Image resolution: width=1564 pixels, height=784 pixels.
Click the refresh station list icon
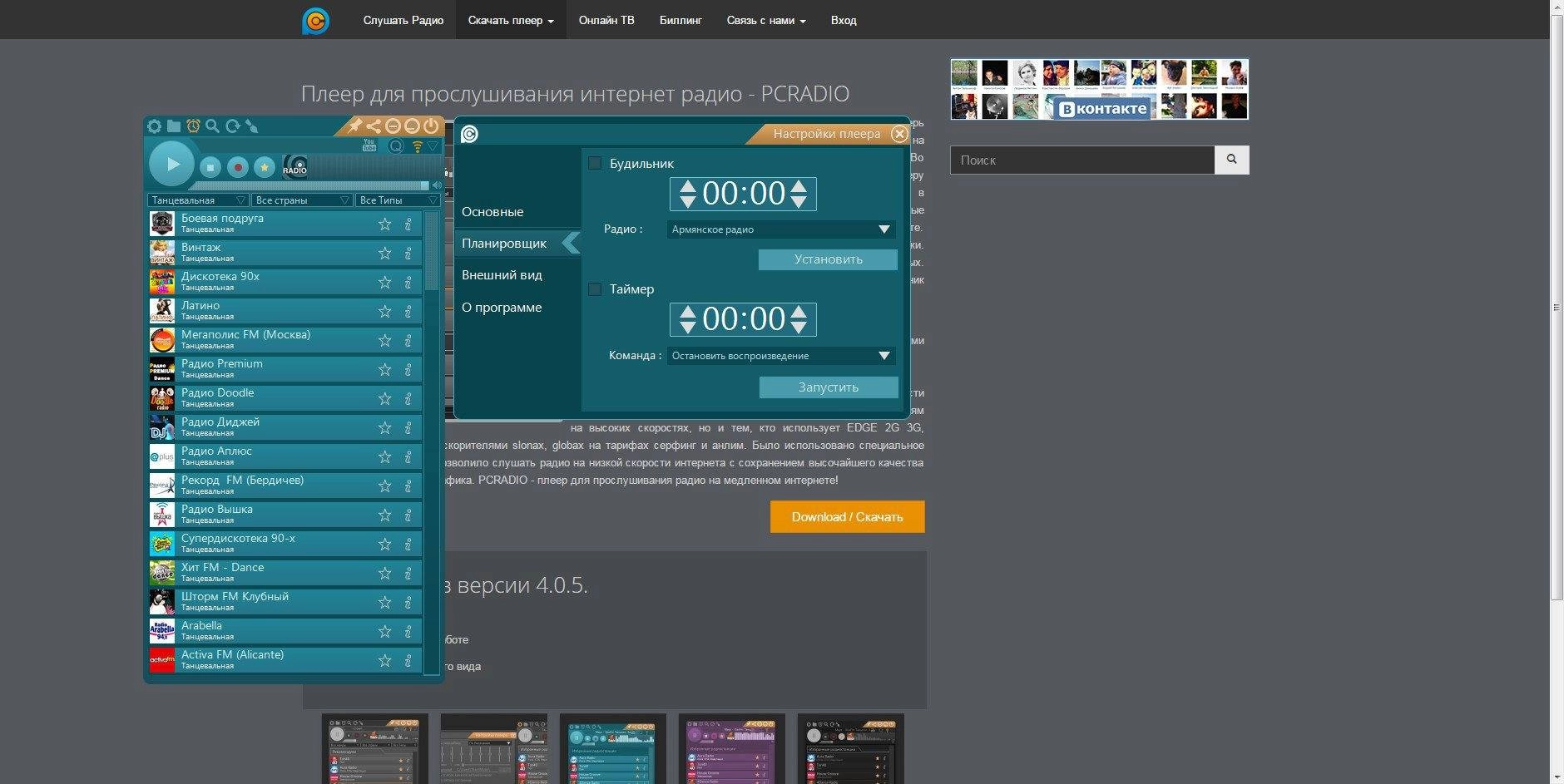tap(232, 126)
